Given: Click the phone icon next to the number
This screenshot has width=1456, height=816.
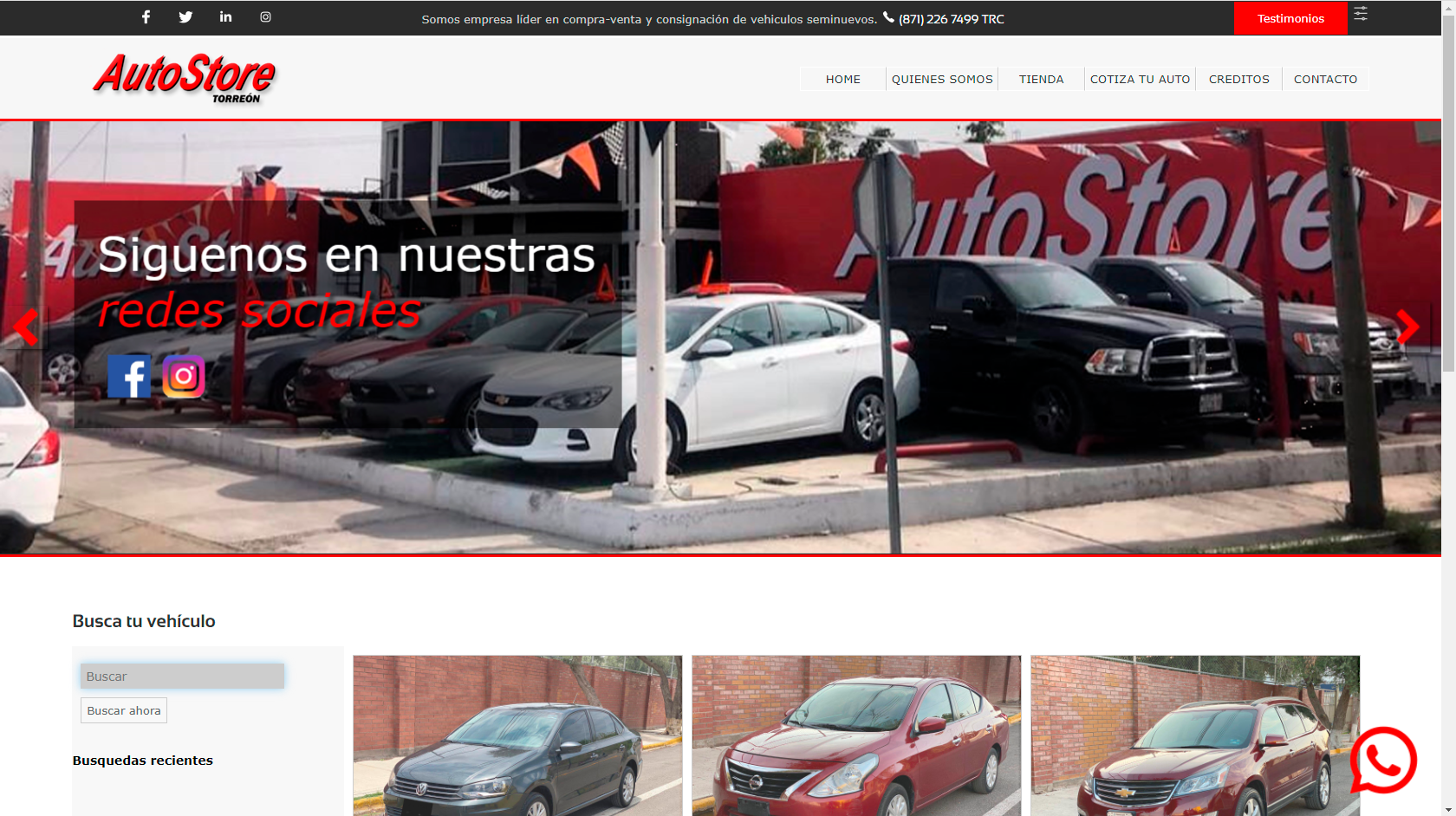Looking at the screenshot, I should (x=887, y=16).
